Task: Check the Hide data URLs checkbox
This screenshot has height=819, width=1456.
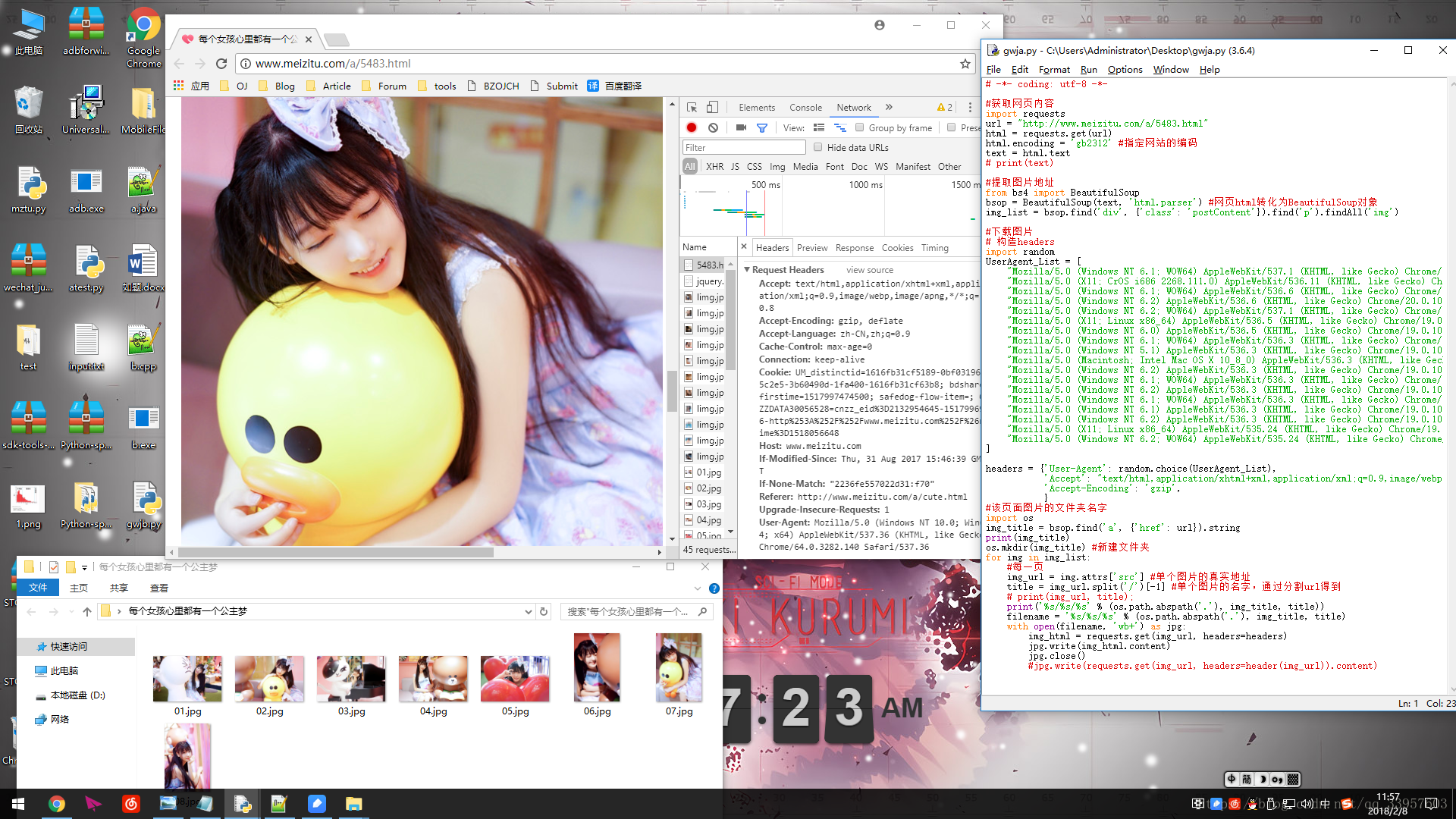Action: coord(817,147)
